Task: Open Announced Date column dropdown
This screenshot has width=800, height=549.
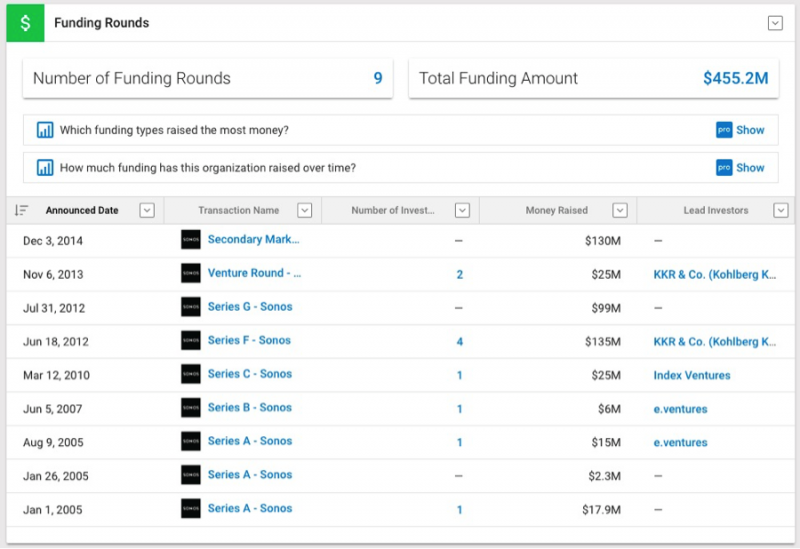Action: (x=147, y=210)
